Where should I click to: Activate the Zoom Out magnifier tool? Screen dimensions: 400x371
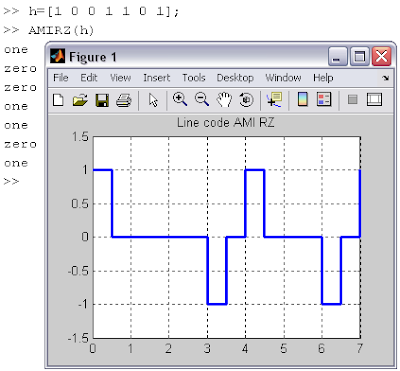point(202,100)
